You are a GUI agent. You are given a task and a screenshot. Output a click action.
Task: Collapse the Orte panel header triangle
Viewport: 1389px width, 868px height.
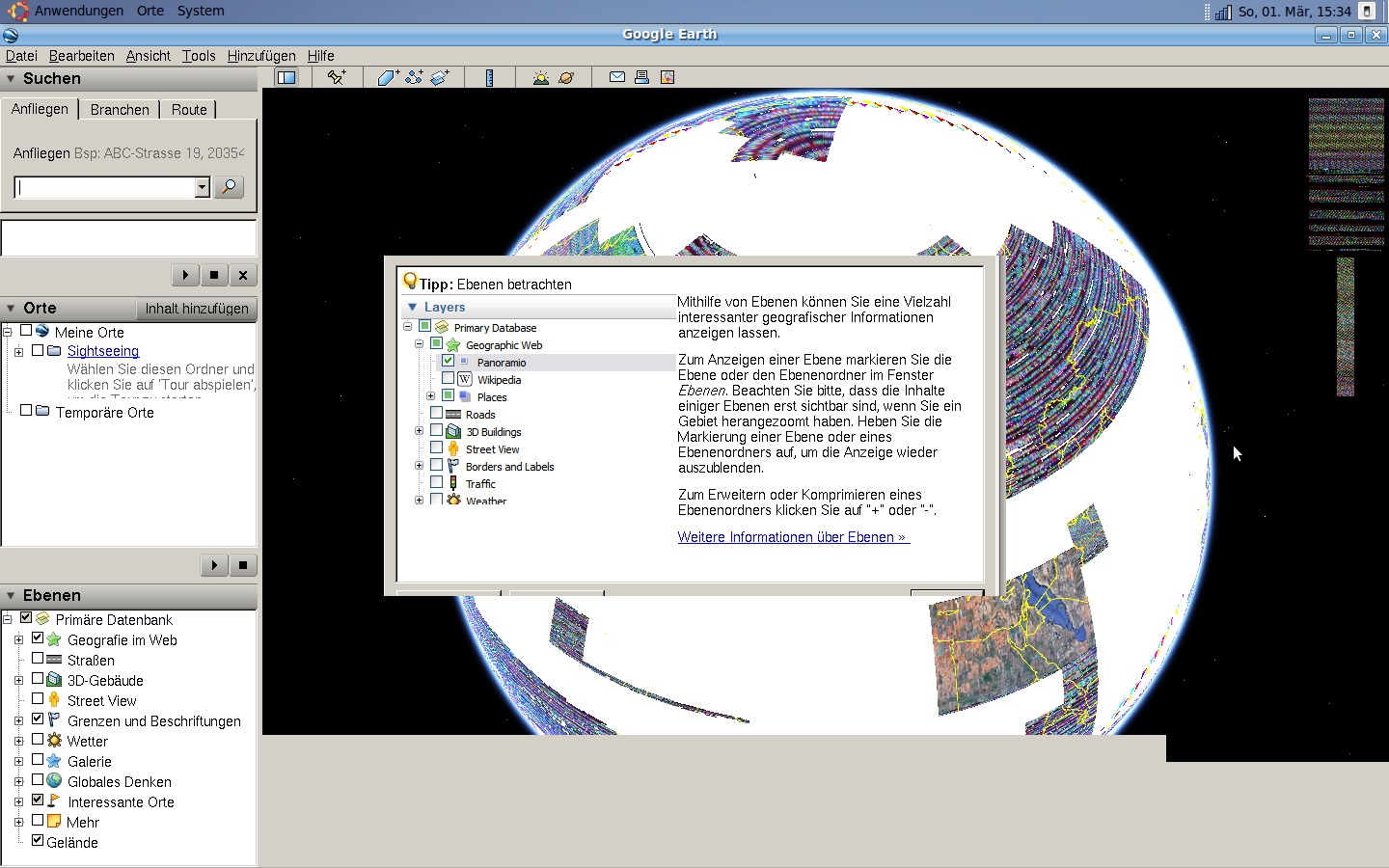click(11, 309)
